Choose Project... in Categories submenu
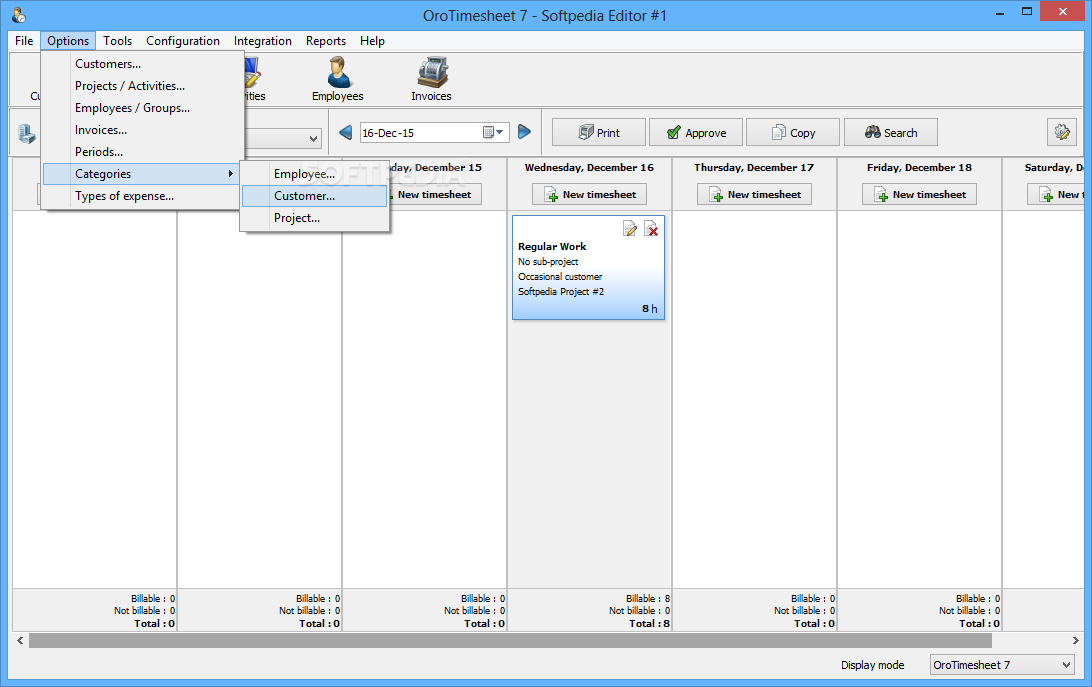 click(x=314, y=217)
